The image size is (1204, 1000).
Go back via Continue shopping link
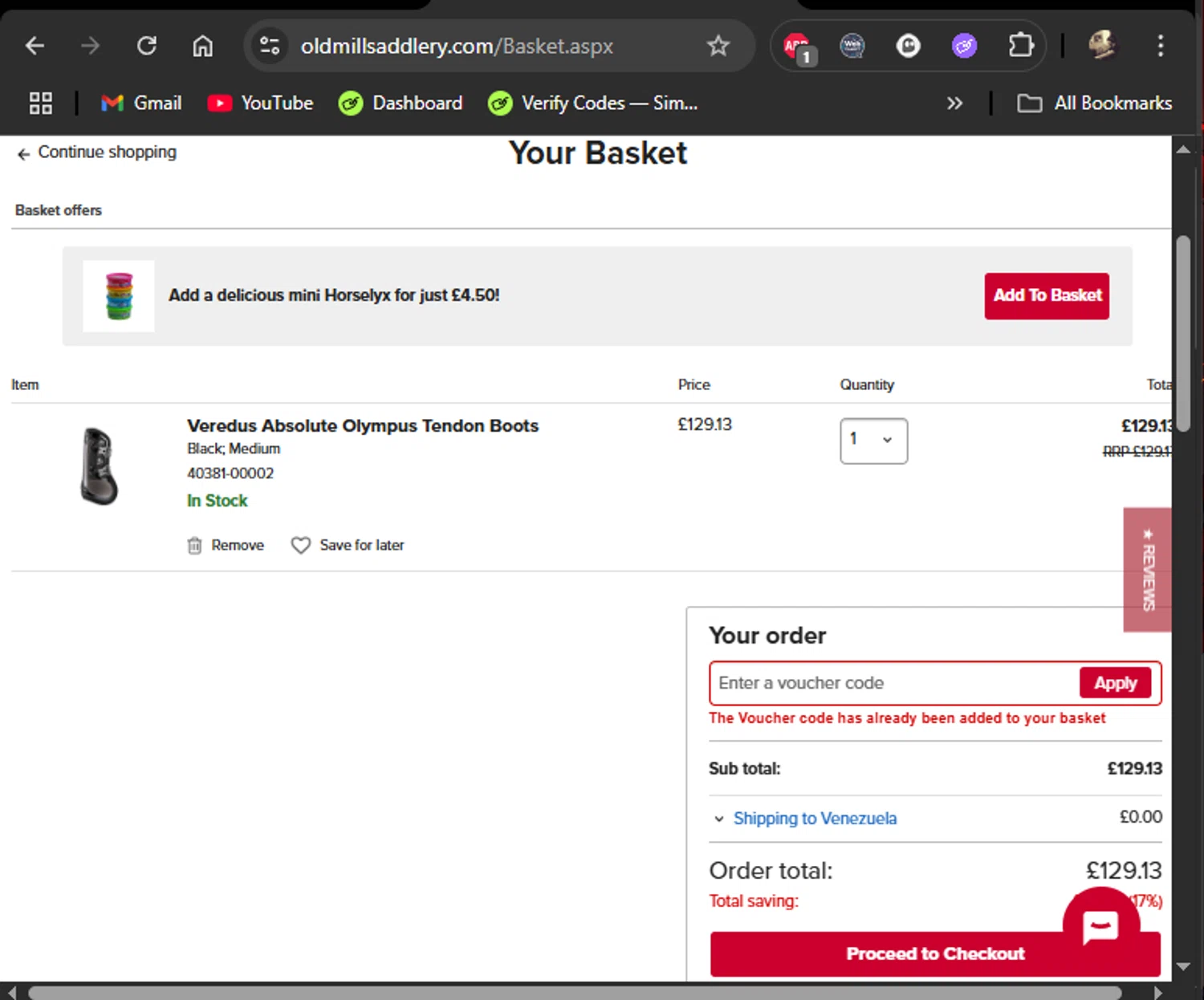[96, 152]
